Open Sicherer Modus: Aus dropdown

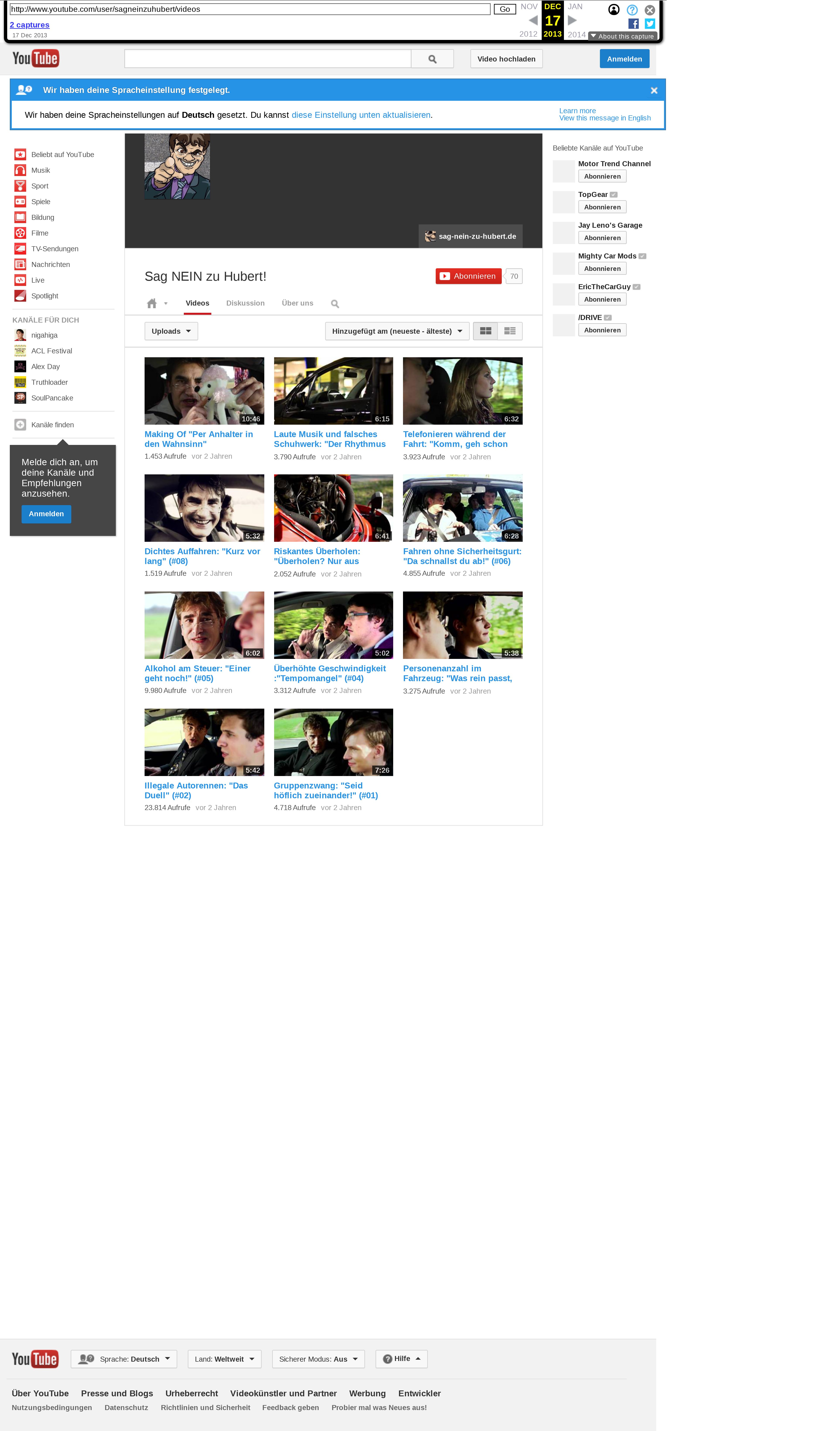click(318, 1358)
